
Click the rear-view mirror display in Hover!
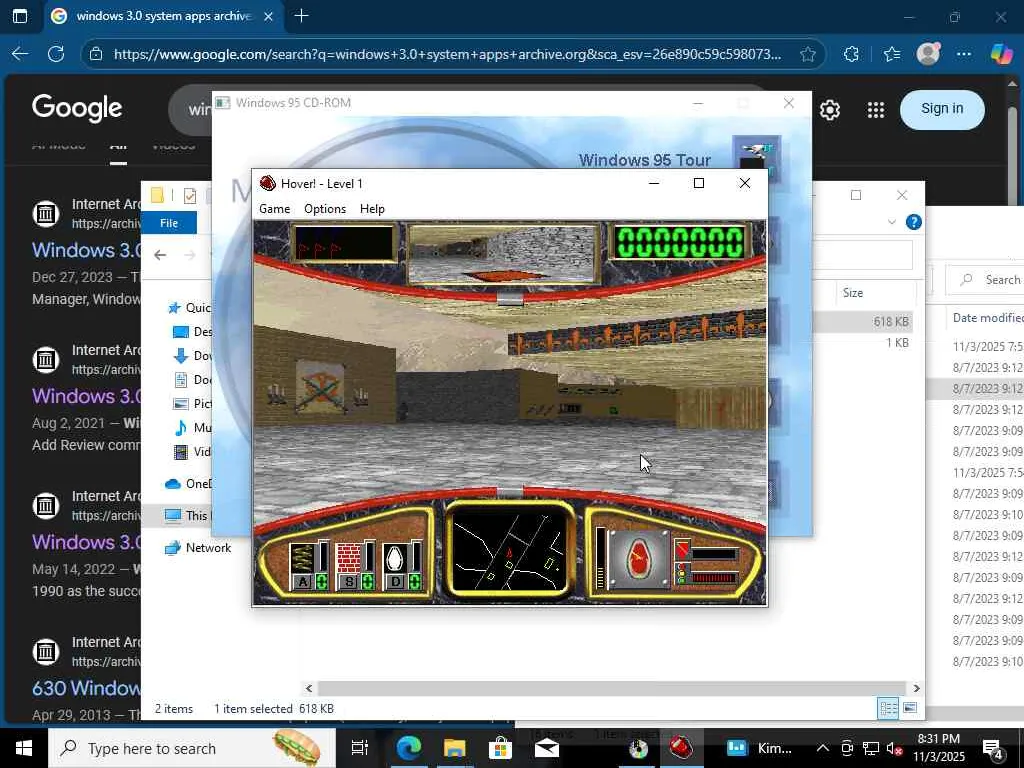(x=504, y=254)
